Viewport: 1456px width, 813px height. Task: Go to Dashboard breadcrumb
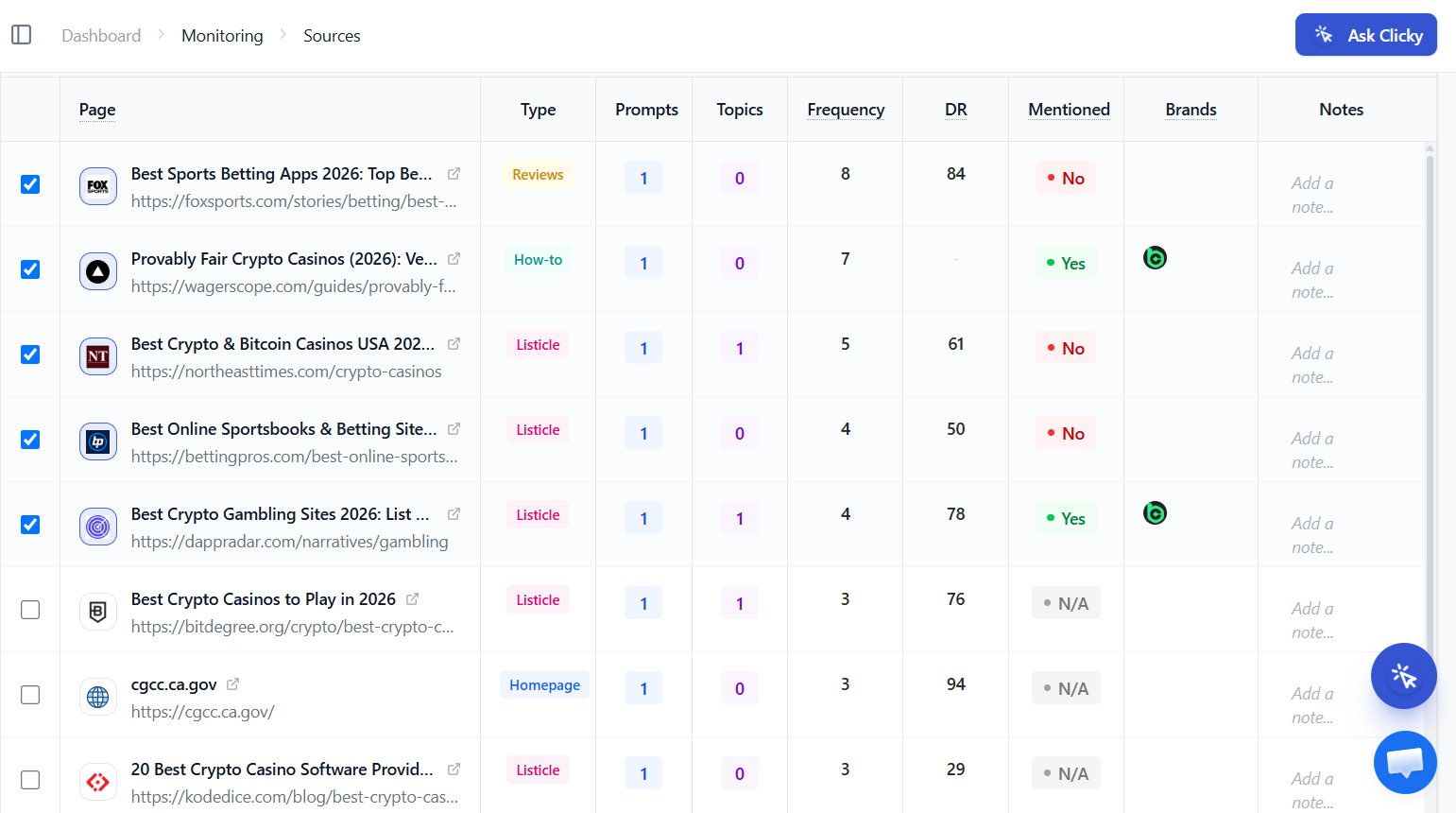point(101,36)
